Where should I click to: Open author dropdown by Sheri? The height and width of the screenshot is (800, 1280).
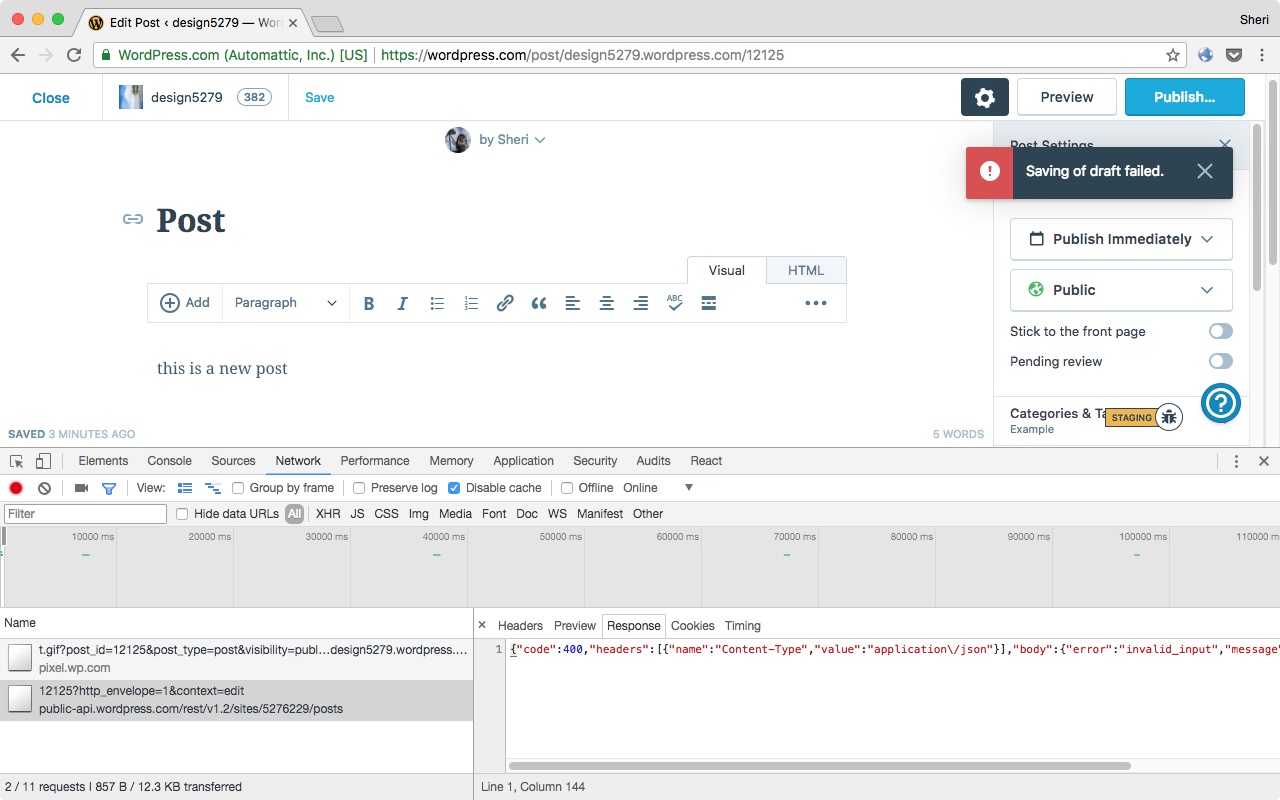coord(512,140)
